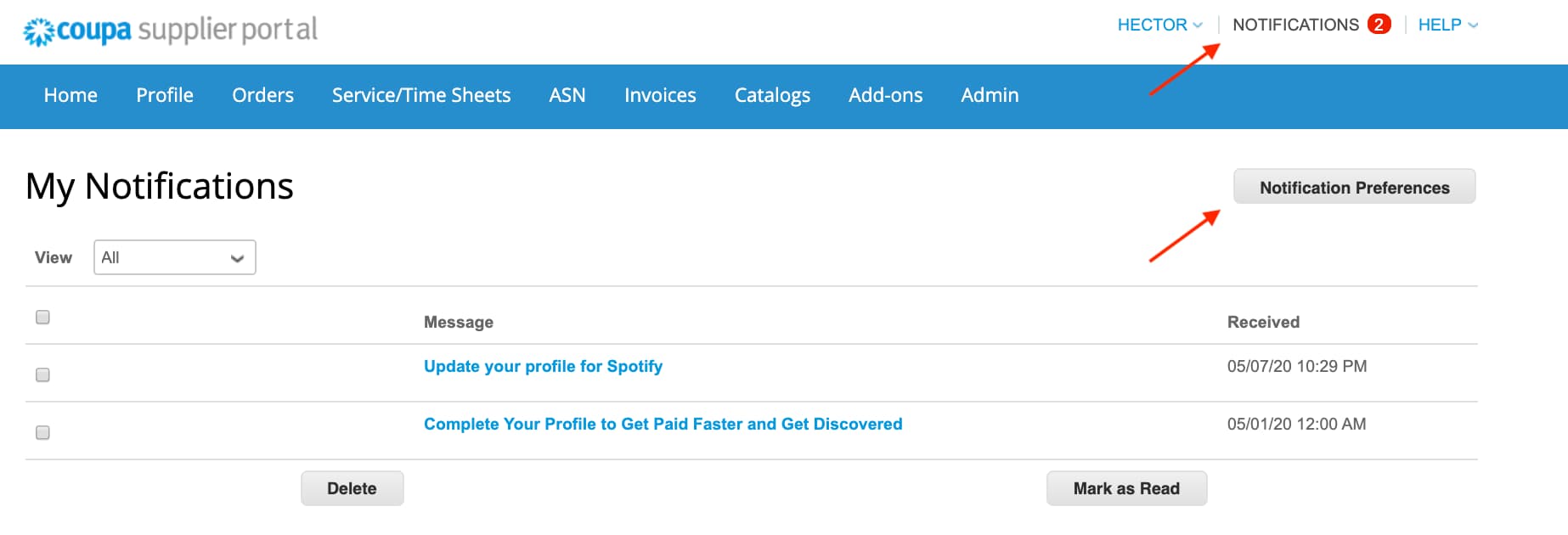This screenshot has height=535, width=1568.
Task: Select the Complete Your Profile notification checkbox
Action: (x=42, y=433)
